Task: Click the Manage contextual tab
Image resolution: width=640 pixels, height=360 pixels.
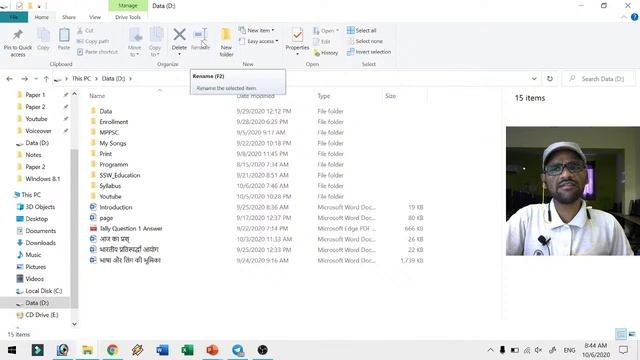Action: [128, 6]
